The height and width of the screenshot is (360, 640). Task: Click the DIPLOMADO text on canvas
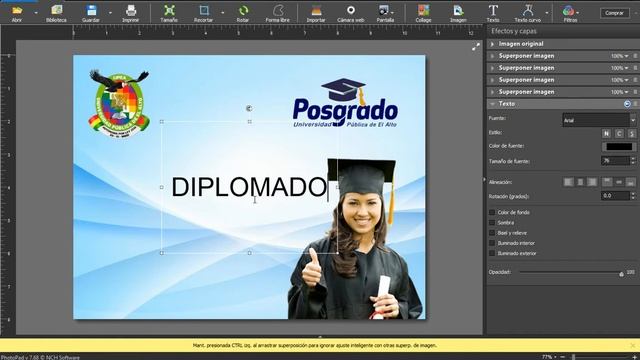(x=249, y=187)
